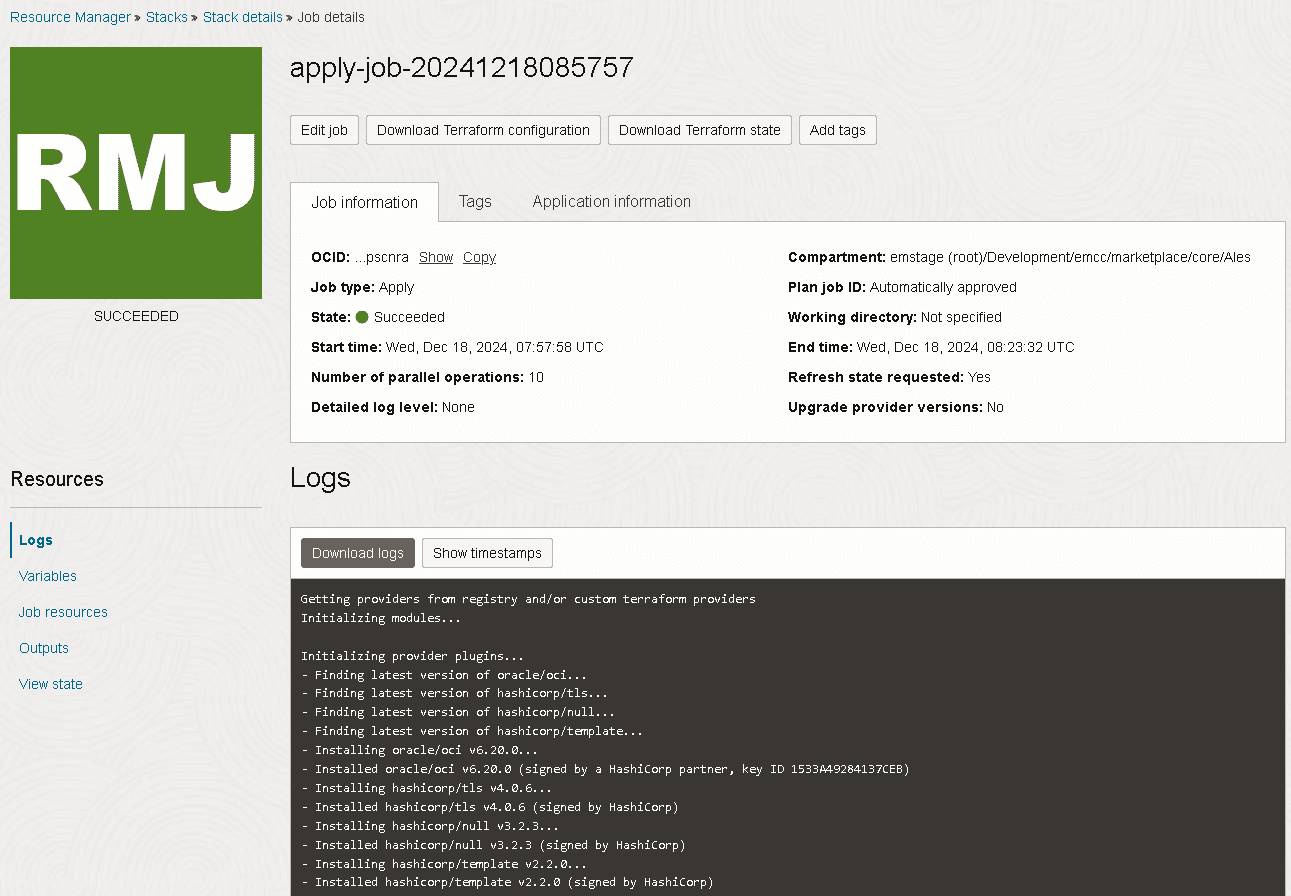1291x896 pixels.
Task: Click the truncated OCID value ...pscnra
Action: click(x=382, y=257)
